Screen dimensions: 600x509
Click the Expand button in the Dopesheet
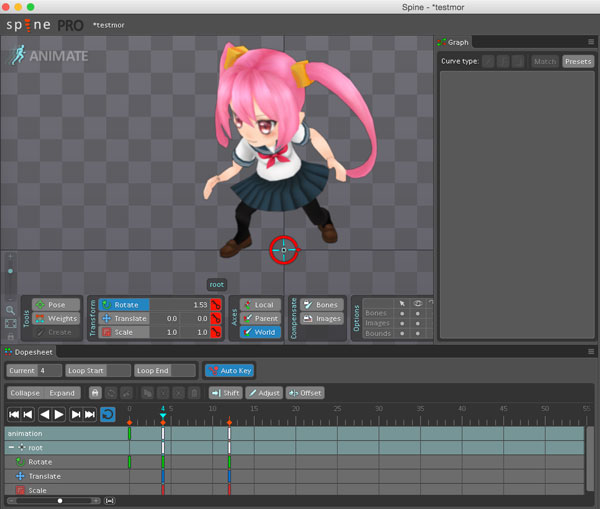point(62,393)
